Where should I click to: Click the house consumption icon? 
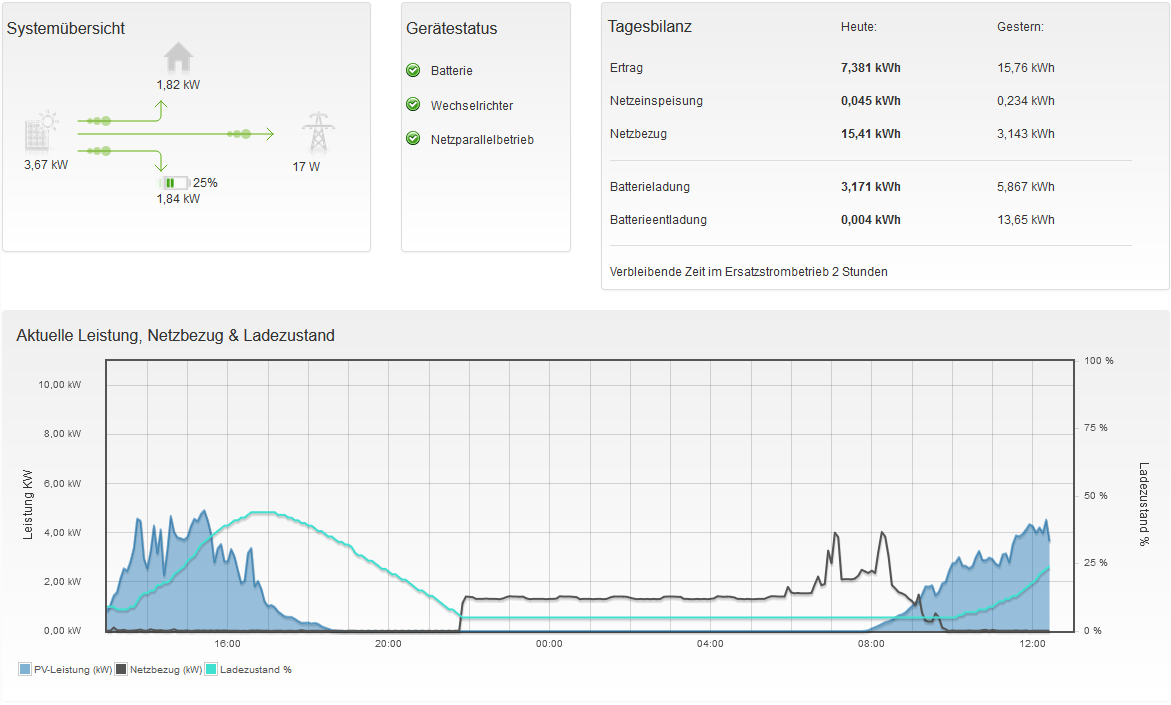pyautogui.click(x=178, y=57)
